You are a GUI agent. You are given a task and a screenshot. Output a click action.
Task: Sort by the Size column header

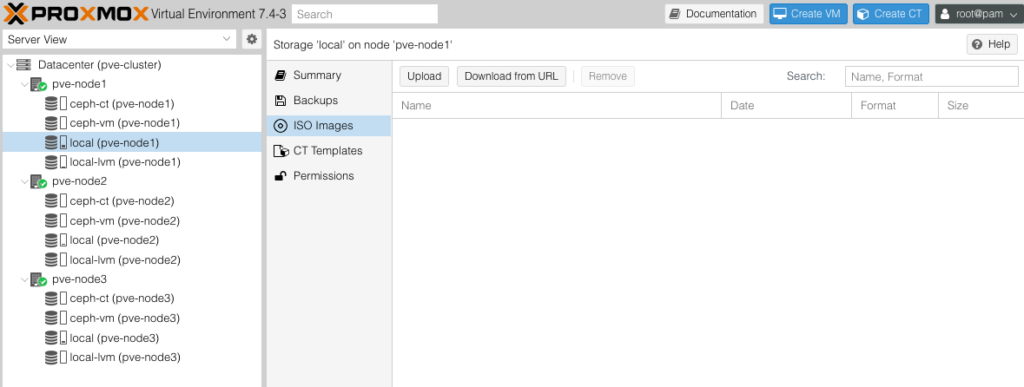(x=981, y=106)
